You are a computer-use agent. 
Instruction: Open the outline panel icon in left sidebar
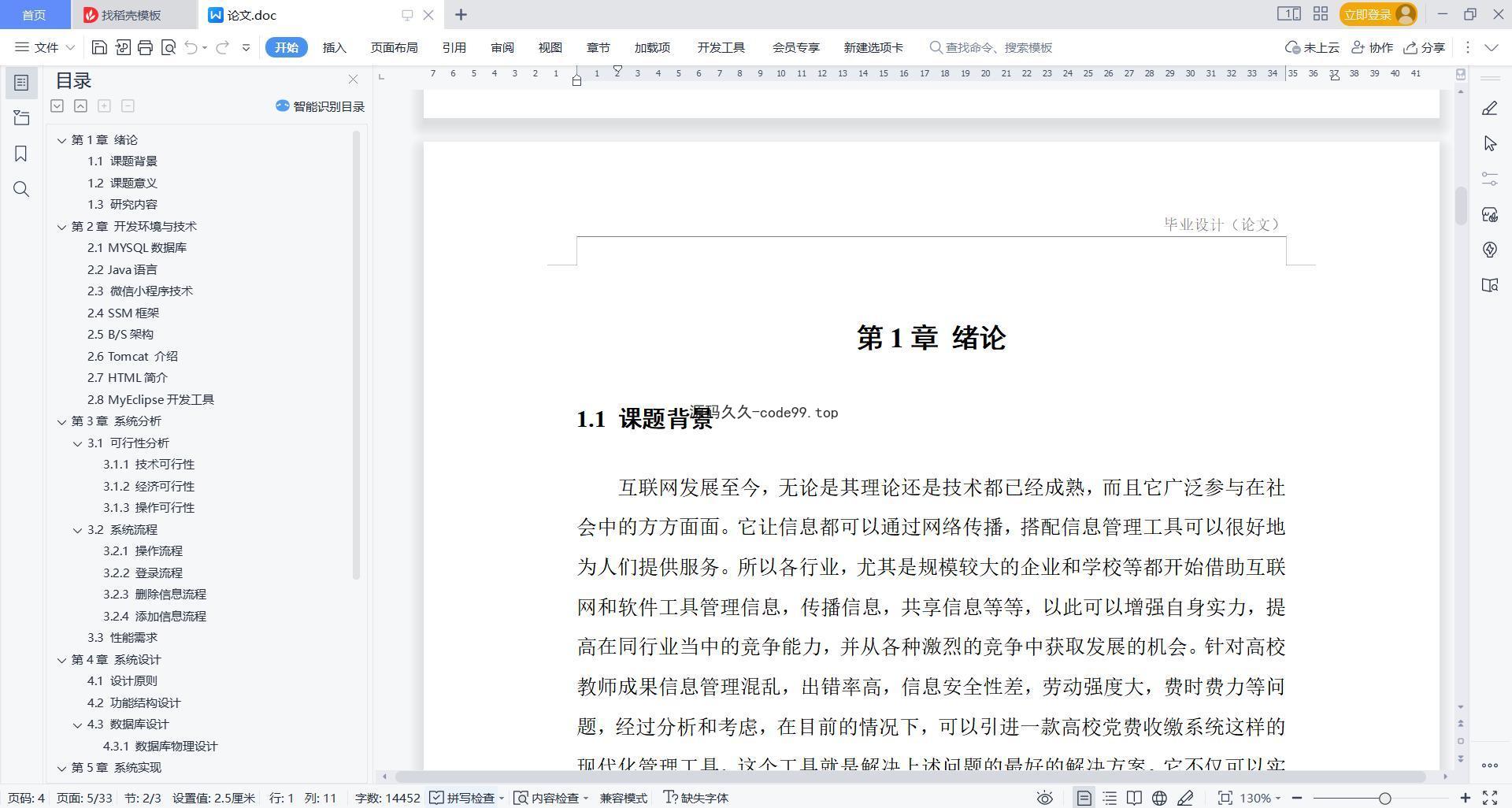click(21, 82)
